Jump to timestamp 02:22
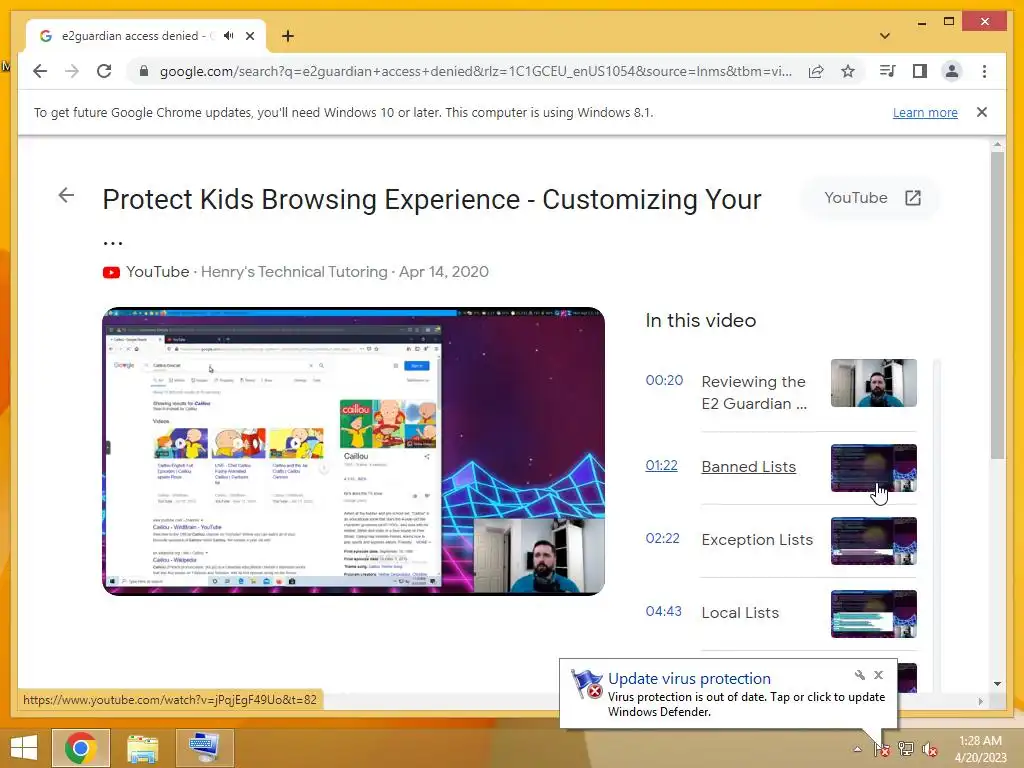Image resolution: width=1024 pixels, height=768 pixels. [x=662, y=538]
